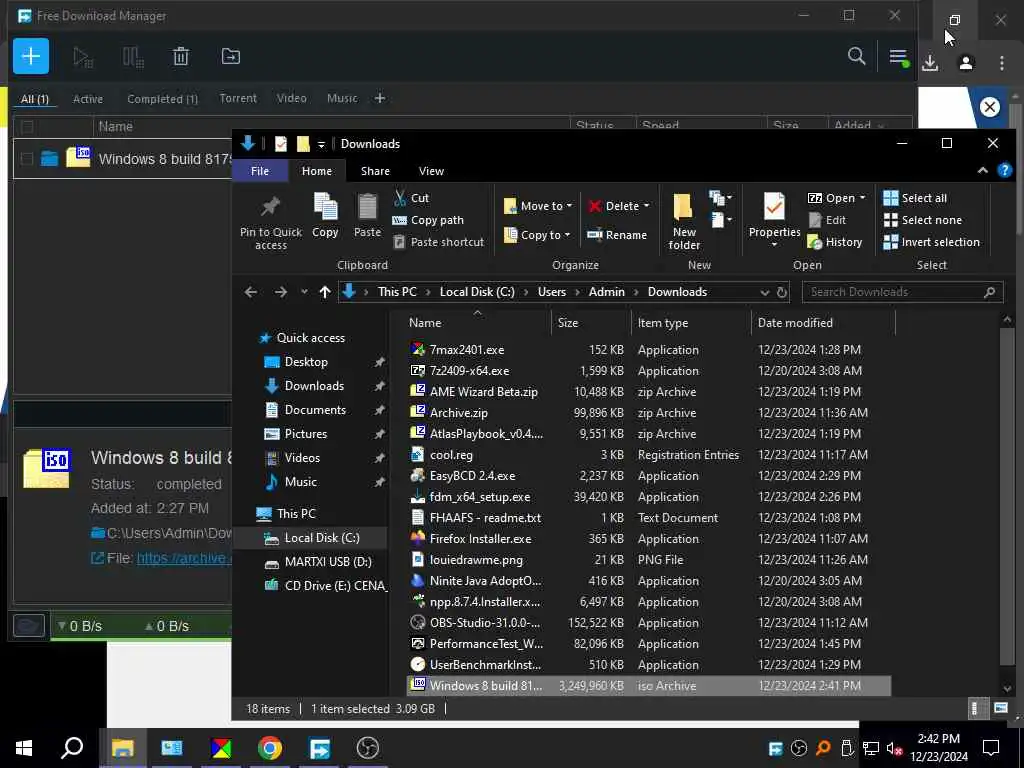Click Pin to Quick access in ribbon
The image size is (1024, 768).
click(270, 222)
